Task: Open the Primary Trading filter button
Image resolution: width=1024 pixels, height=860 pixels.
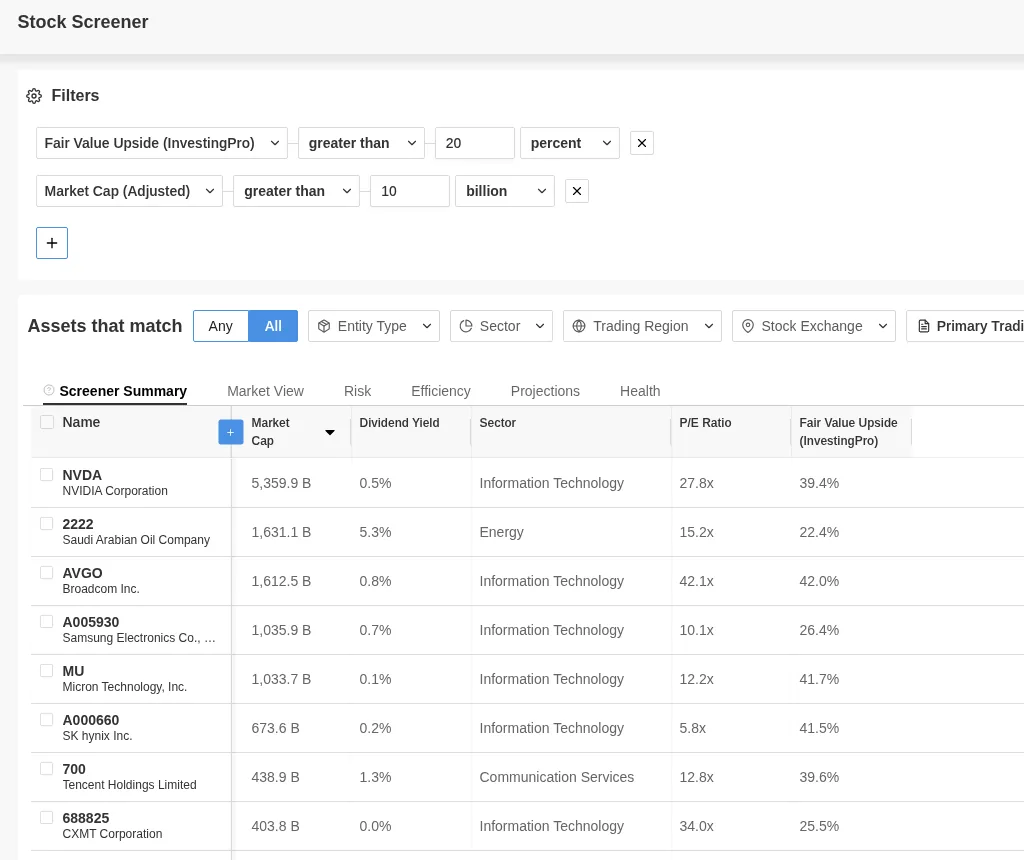Action: pyautogui.click(x=965, y=326)
